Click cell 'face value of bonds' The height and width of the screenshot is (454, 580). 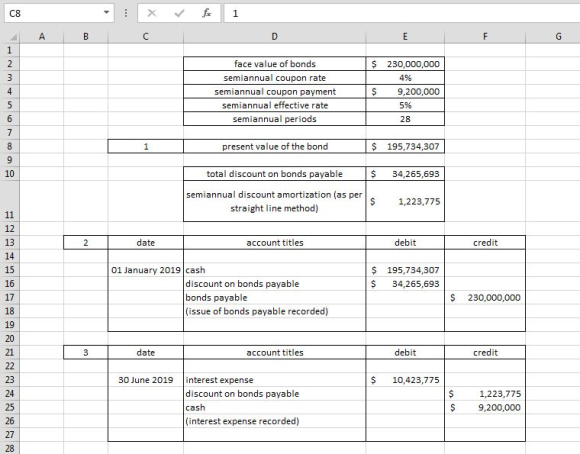pyautogui.click(x=274, y=64)
